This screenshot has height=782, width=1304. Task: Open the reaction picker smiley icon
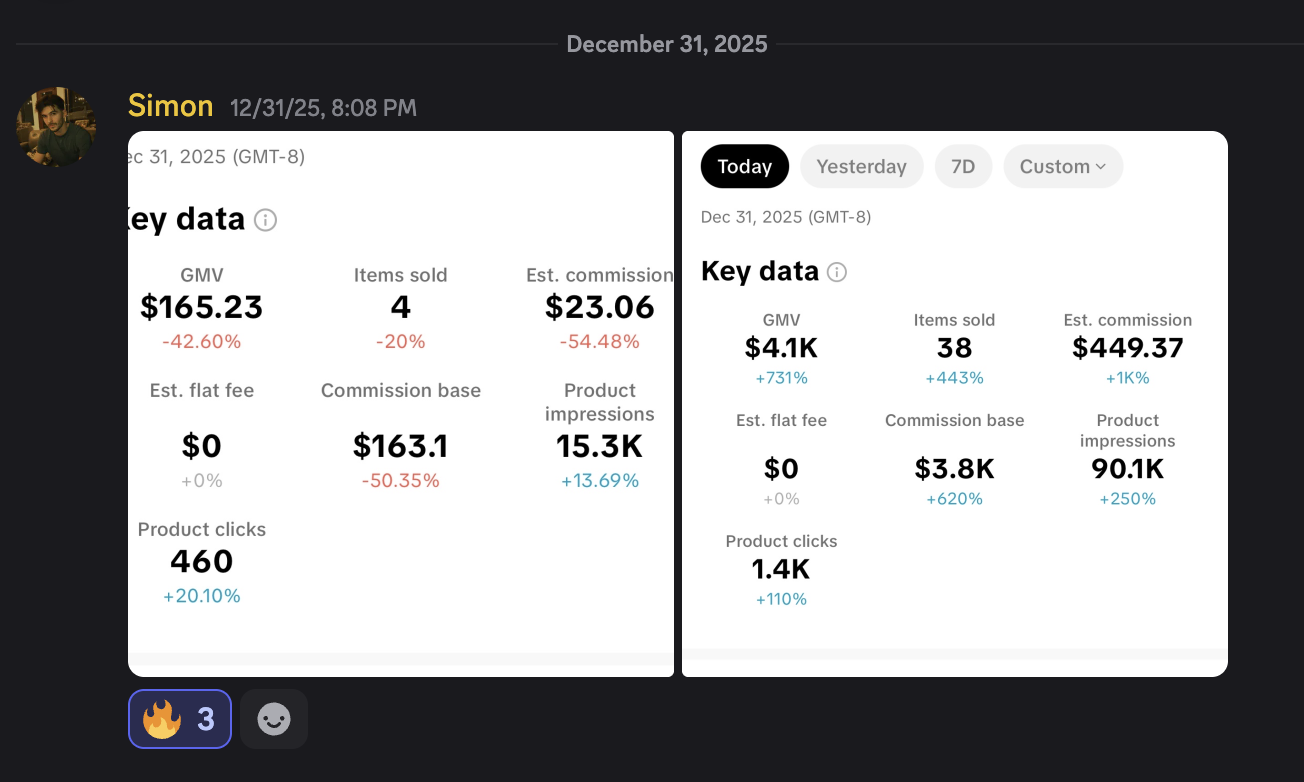(273, 718)
